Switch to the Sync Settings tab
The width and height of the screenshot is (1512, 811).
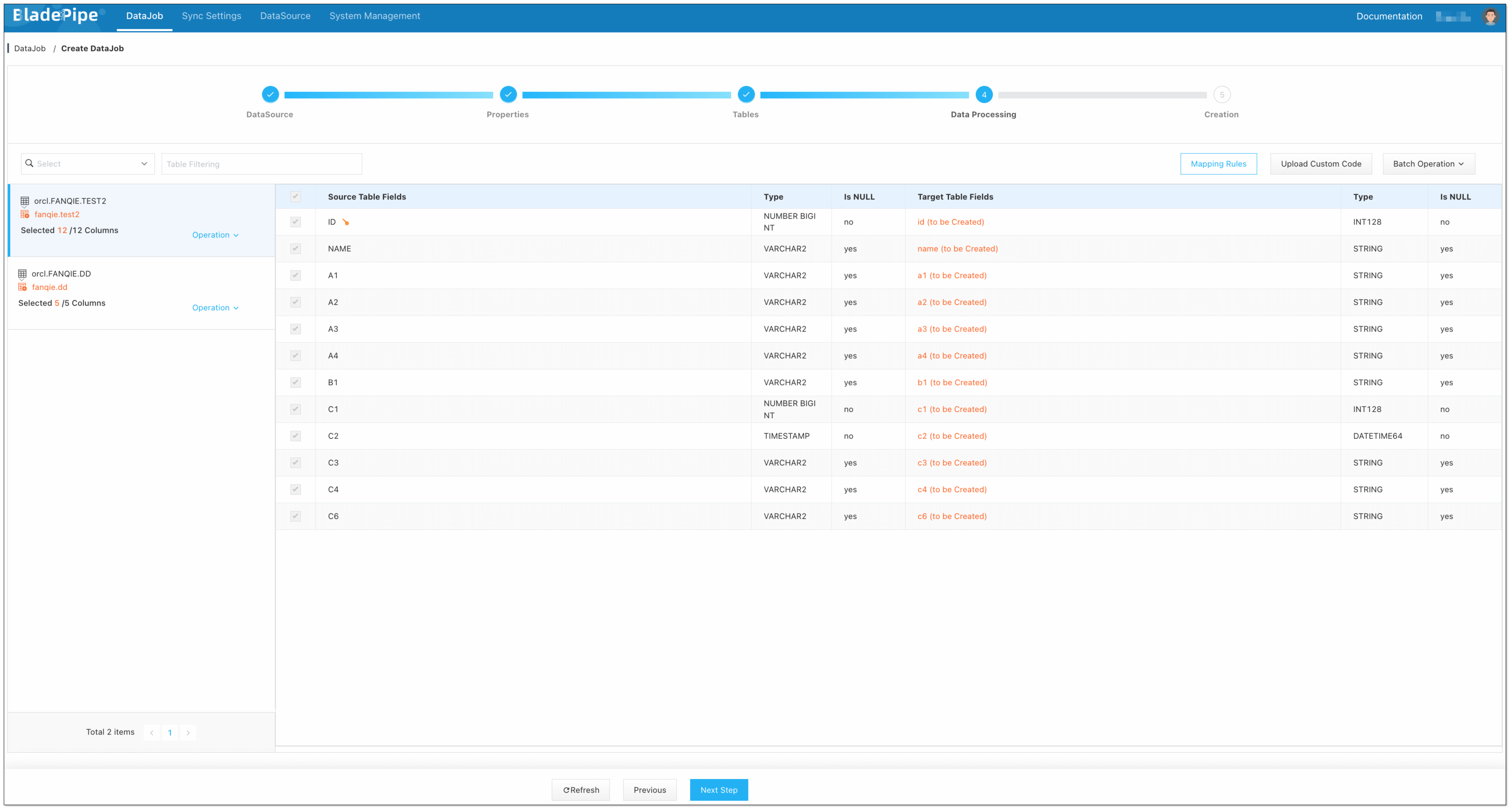coord(211,16)
